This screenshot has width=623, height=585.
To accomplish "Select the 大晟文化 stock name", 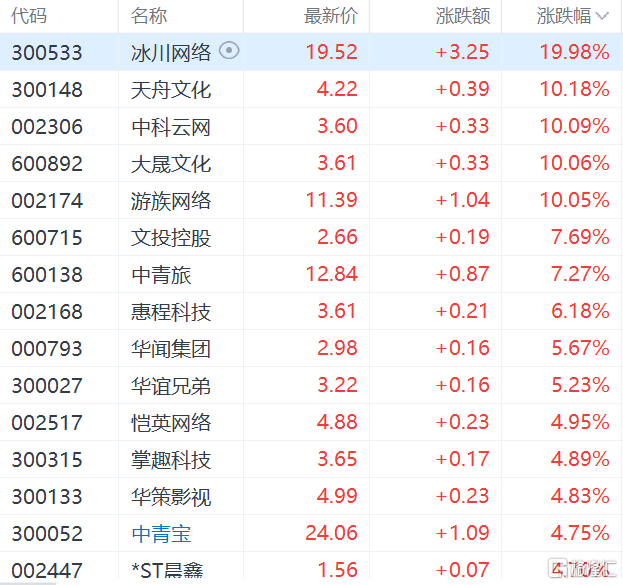I will [171, 164].
